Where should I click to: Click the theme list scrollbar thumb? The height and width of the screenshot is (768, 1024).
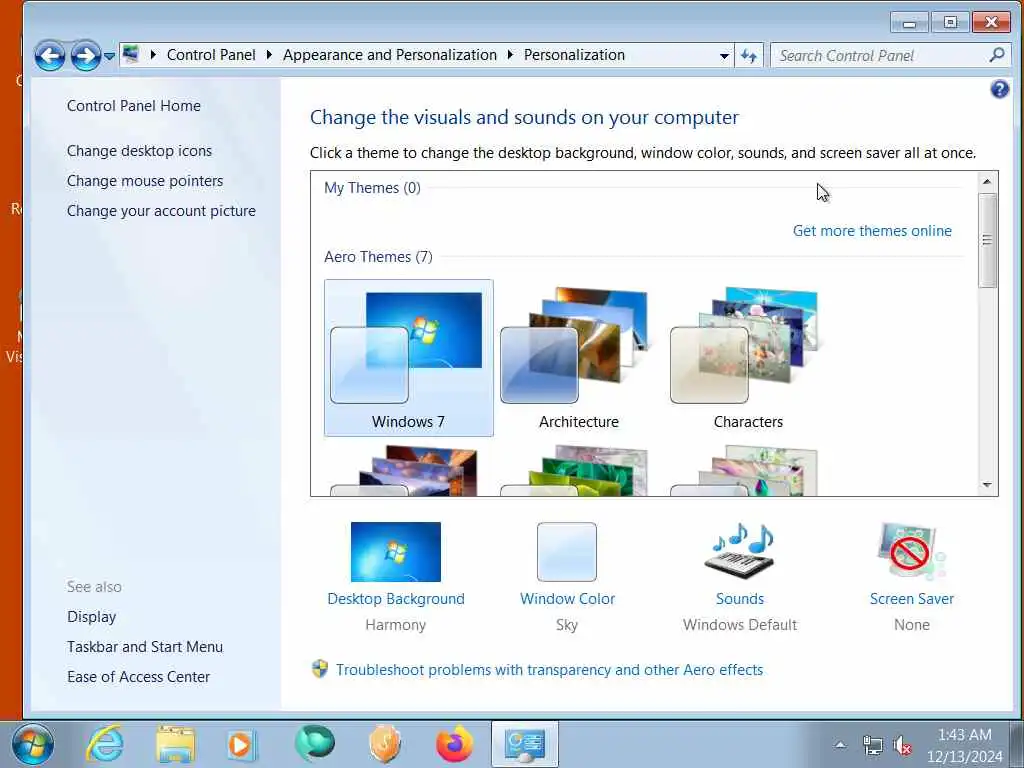pyautogui.click(x=987, y=240)
